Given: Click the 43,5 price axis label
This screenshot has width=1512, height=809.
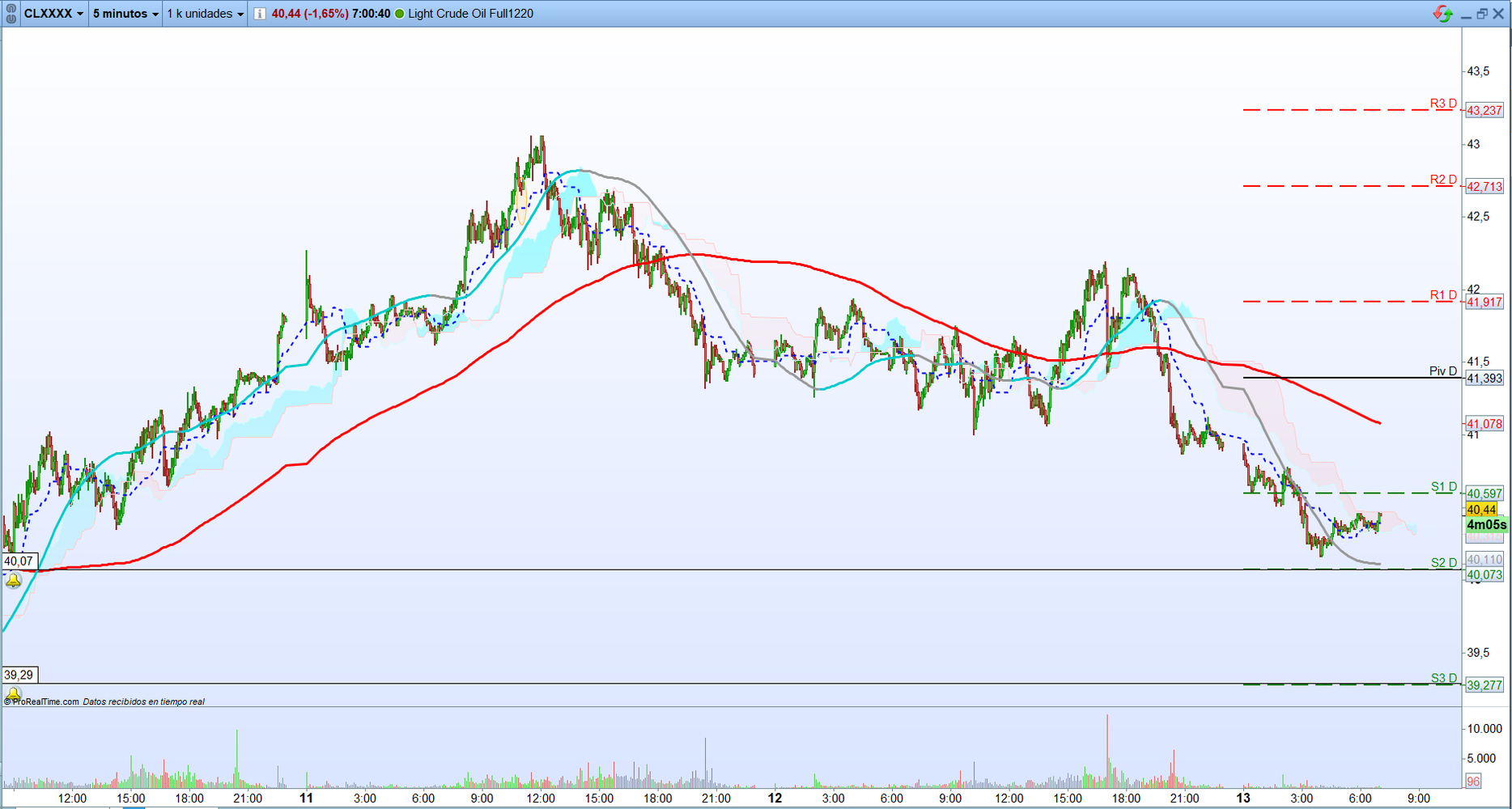Looking at the screenshot, I should pyautogui.click(x=1478, y=71).
